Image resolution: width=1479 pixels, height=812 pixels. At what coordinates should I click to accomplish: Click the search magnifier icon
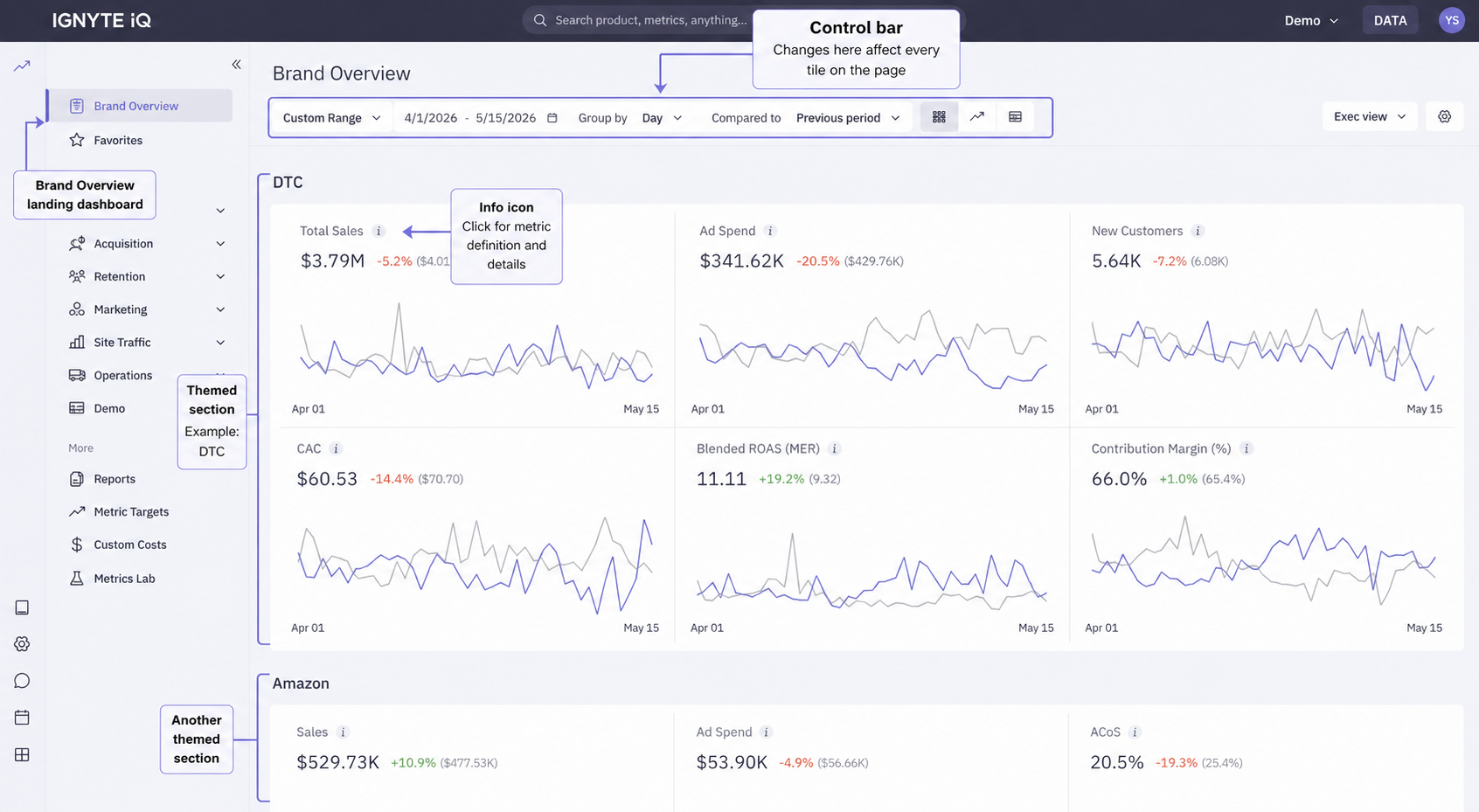(x=540, y=20)
